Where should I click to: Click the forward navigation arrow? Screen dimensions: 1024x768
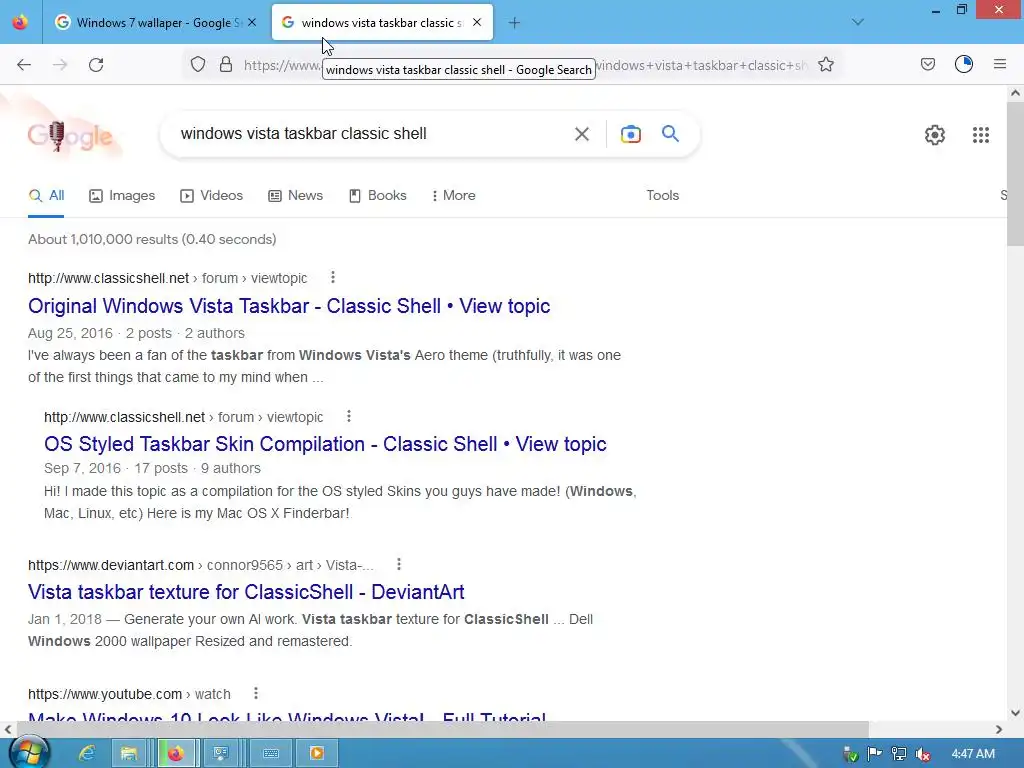60,65
